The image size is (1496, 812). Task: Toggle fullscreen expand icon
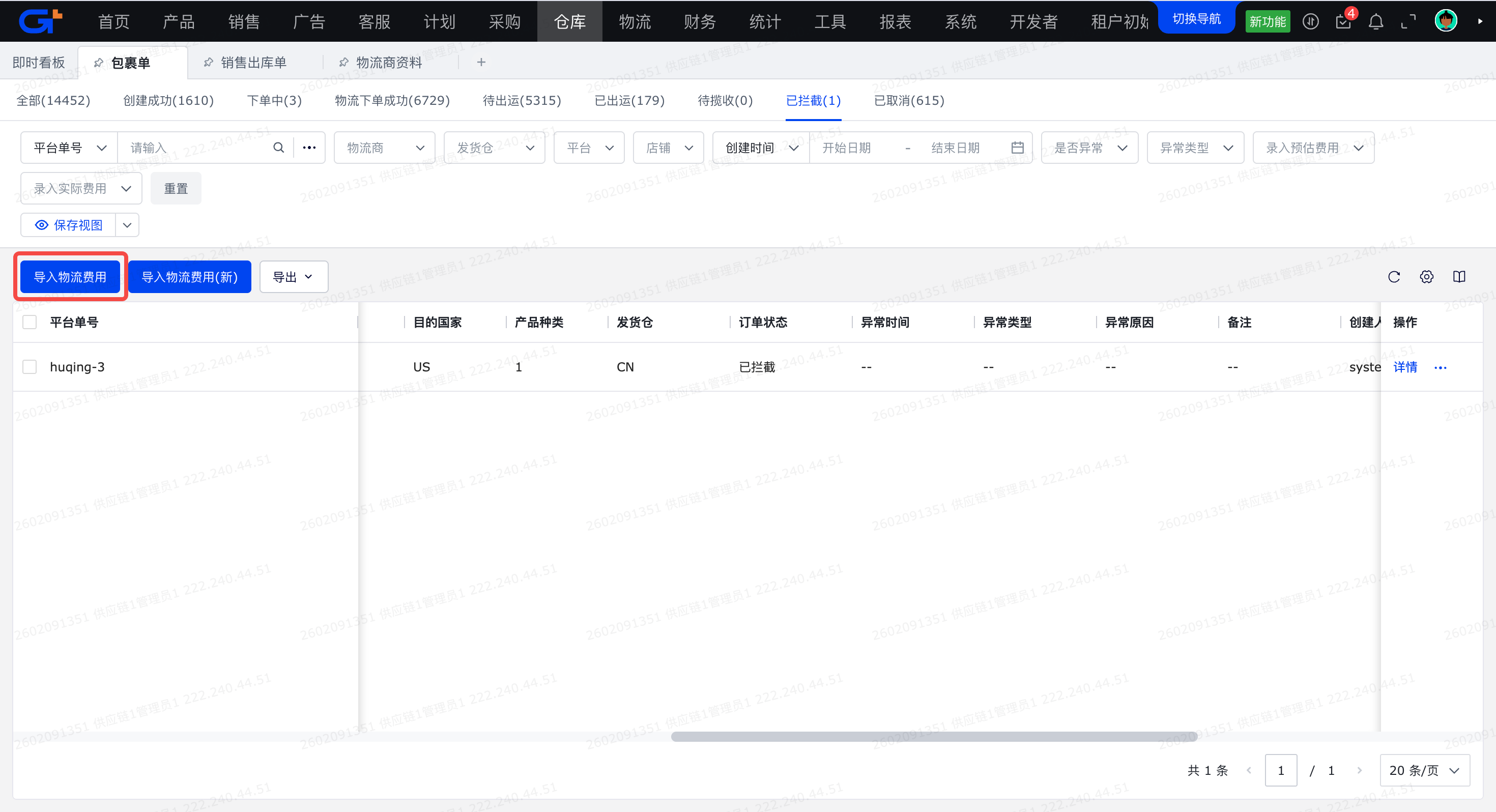pyautogui.click(x=1408, y=21)
